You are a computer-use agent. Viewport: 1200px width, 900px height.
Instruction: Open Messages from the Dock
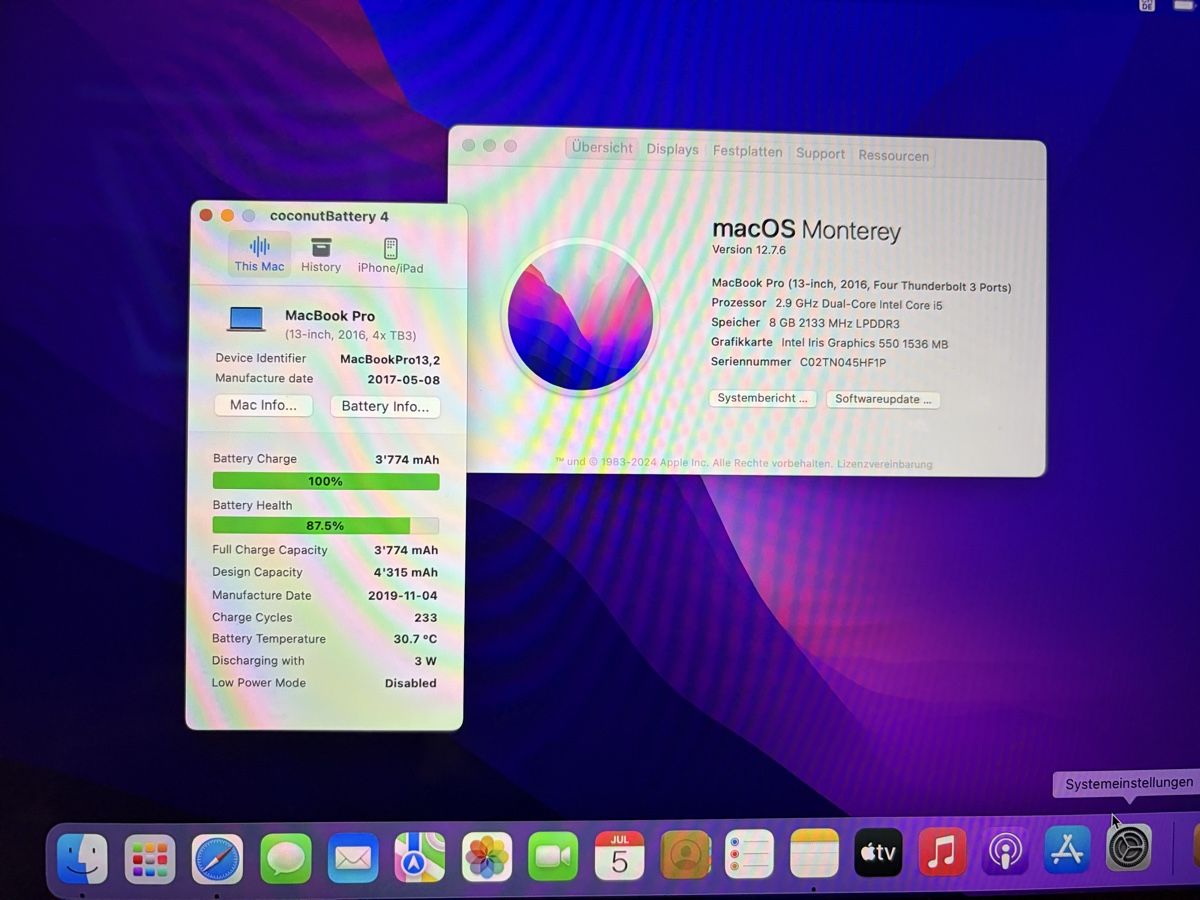click(286, 858)
